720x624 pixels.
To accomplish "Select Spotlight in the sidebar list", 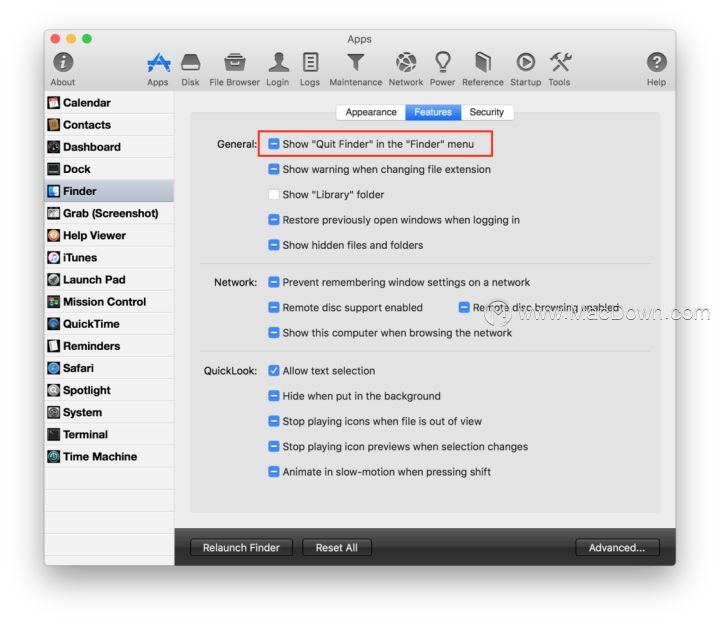I will pyautogui.click(x=109, y=390).
